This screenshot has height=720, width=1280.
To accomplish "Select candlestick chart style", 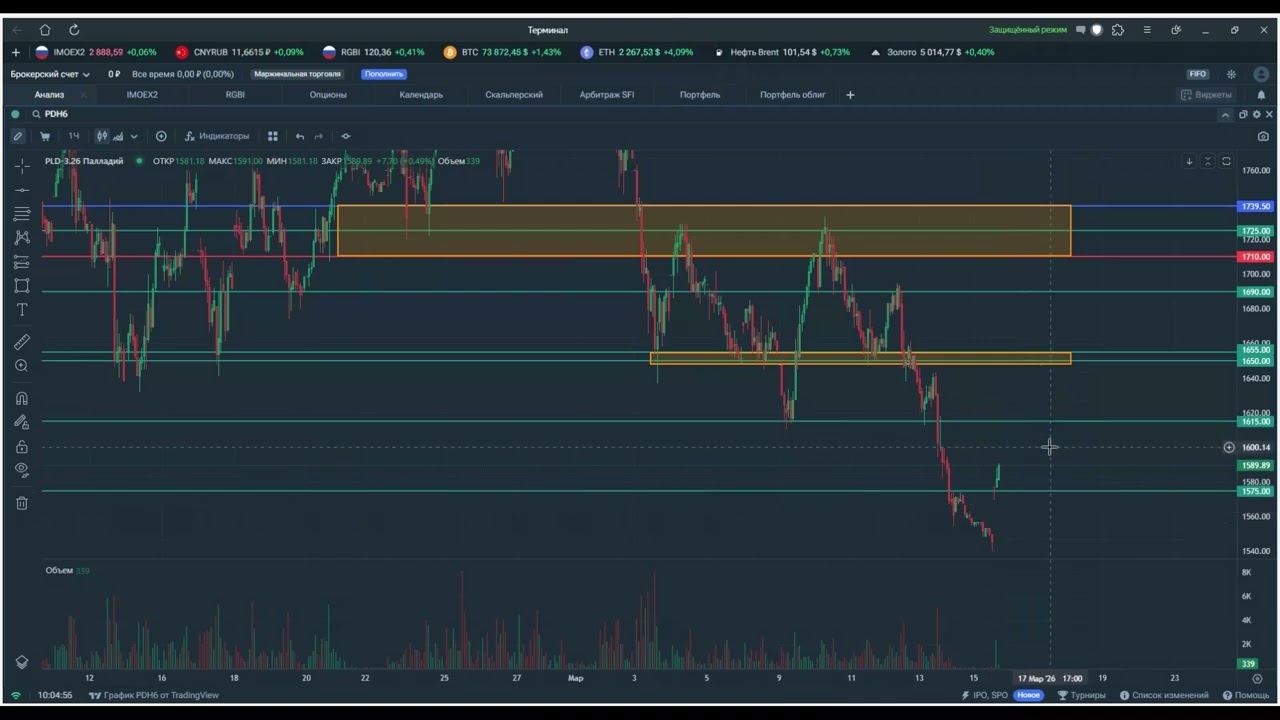I will point(101,136).
